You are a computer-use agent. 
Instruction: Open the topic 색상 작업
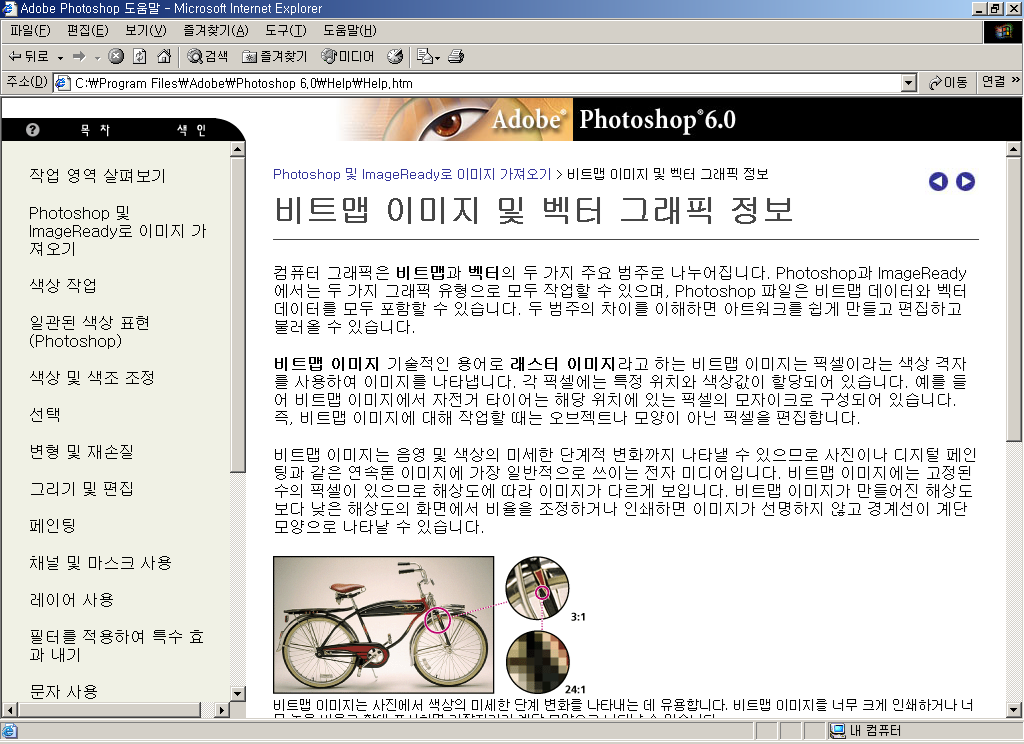[63, 285]
